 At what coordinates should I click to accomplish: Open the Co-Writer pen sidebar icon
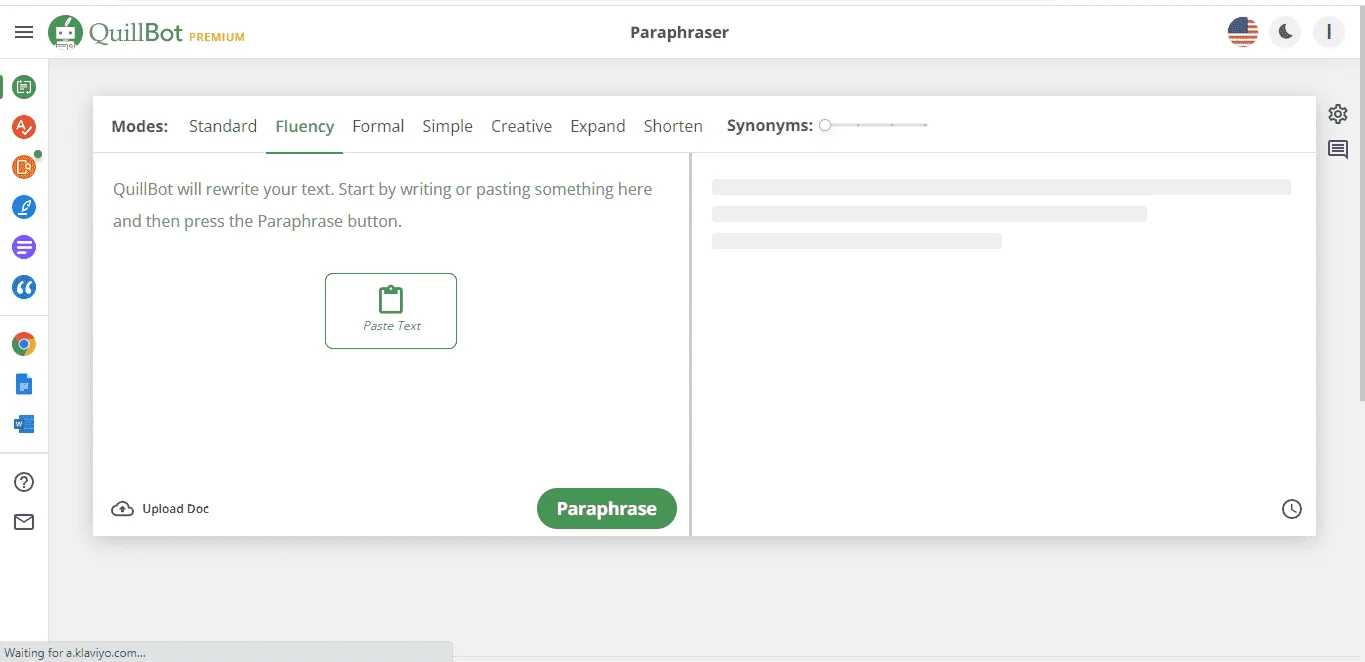24,207
